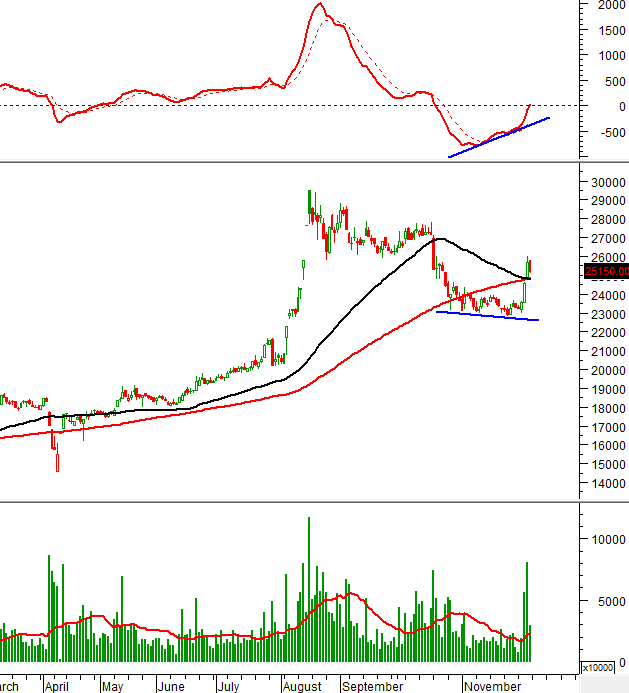Viewport: 629px width, 693px height.
Task: Click the 14000 price axis label
Action: [x=606, y=483]
